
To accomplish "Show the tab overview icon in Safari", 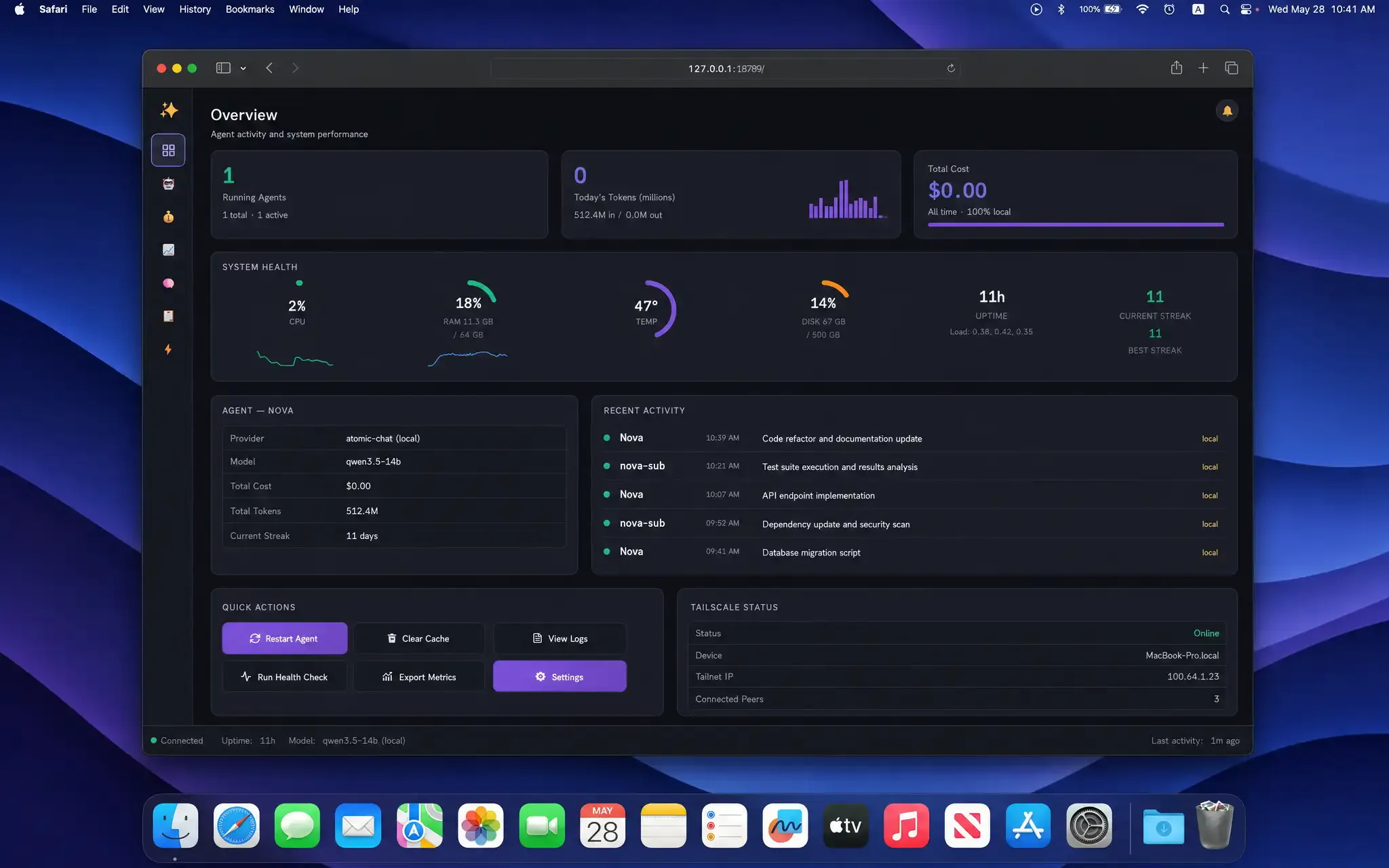I will 1232,68.
